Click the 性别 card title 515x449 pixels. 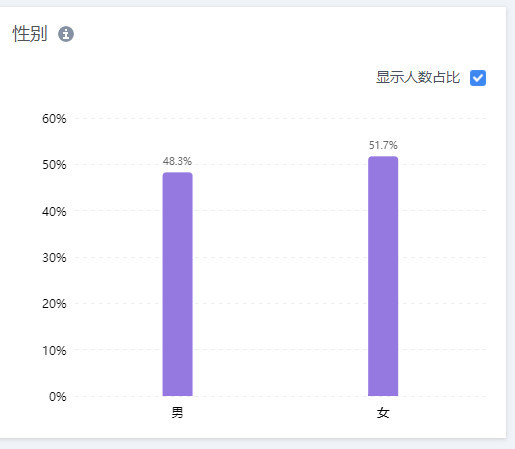click(30, 34)
